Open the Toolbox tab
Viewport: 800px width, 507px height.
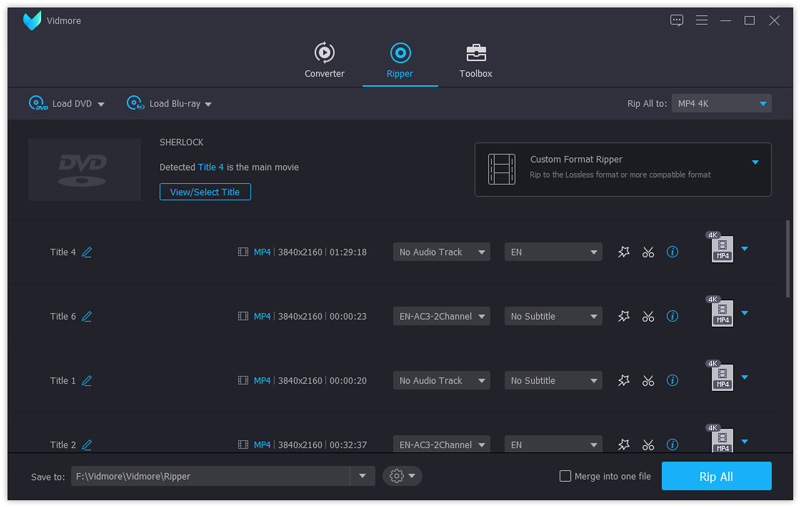[x=476, y=60]
